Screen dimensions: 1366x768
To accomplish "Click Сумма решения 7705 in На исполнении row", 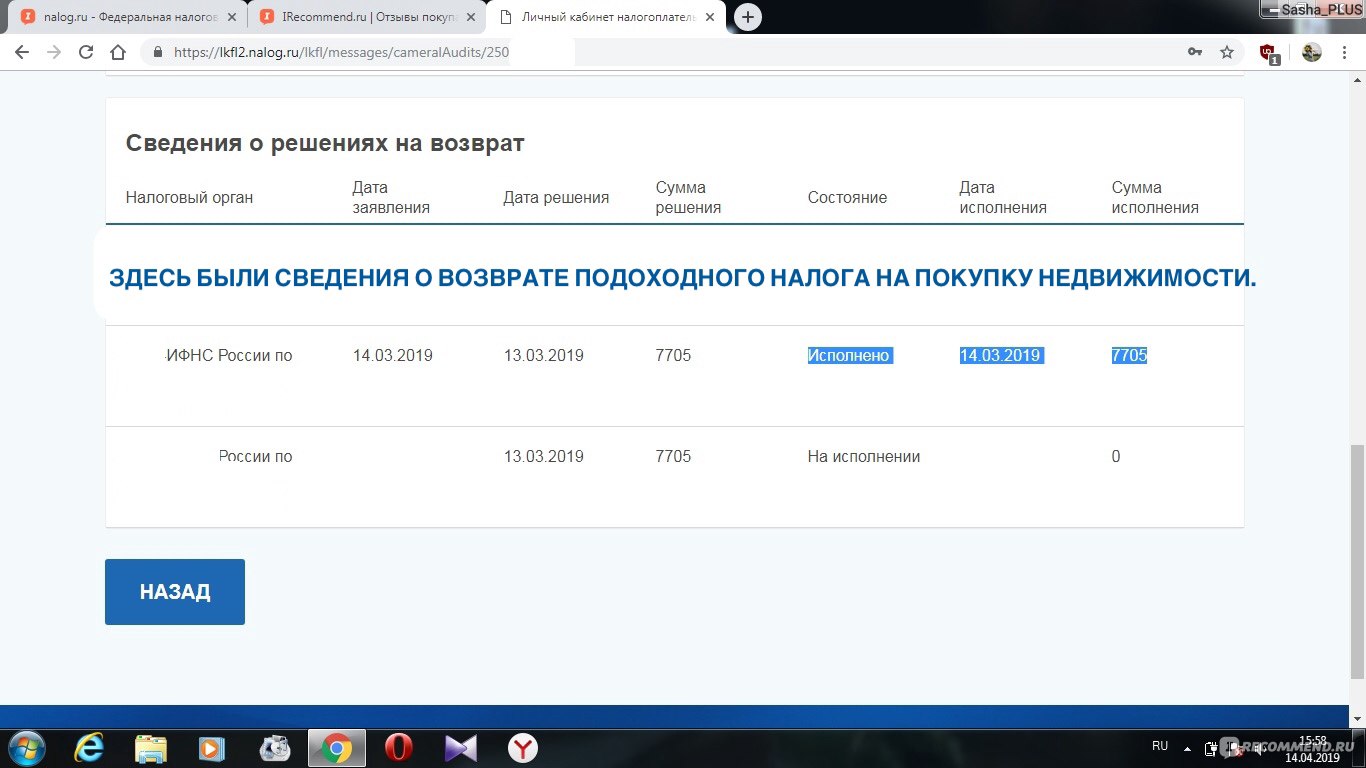I will 673,457.
